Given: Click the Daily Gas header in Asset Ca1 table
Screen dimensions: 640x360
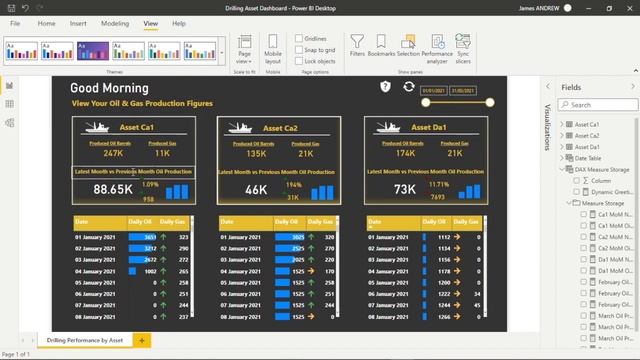Looking at the screenshot, I should pos(173,222).
